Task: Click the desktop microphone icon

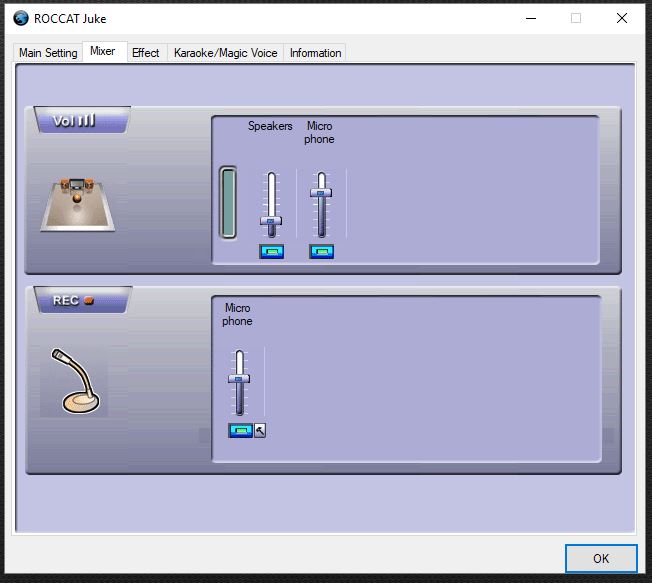Action: tap(75, 380)
